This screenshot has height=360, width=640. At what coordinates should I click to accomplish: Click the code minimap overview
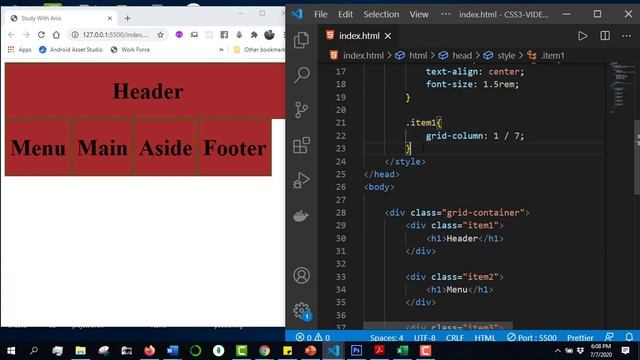pyautogui.click(x=622, y=87)
